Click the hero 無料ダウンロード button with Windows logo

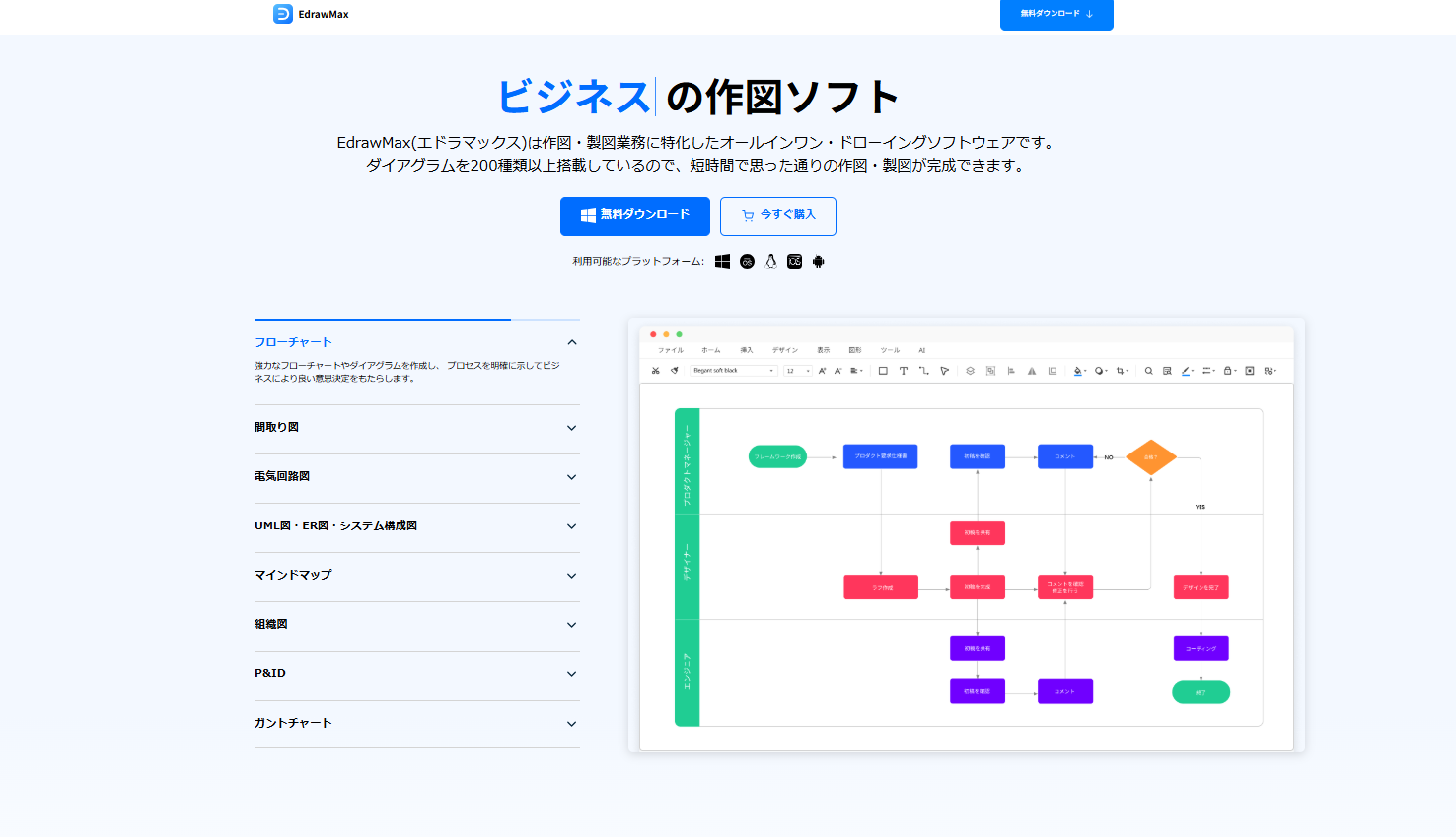pos(635,216)
